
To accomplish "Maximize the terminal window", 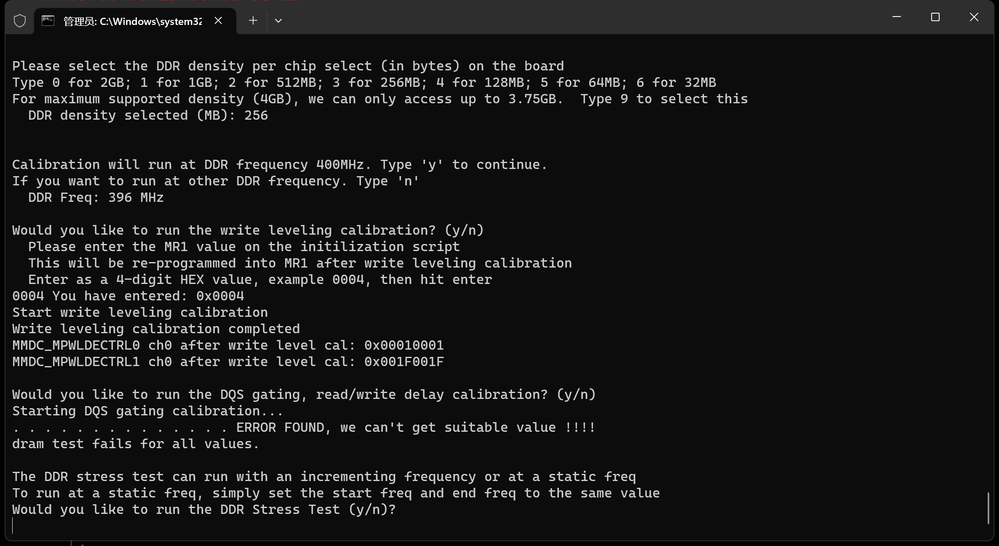I will tap(935, 17).
